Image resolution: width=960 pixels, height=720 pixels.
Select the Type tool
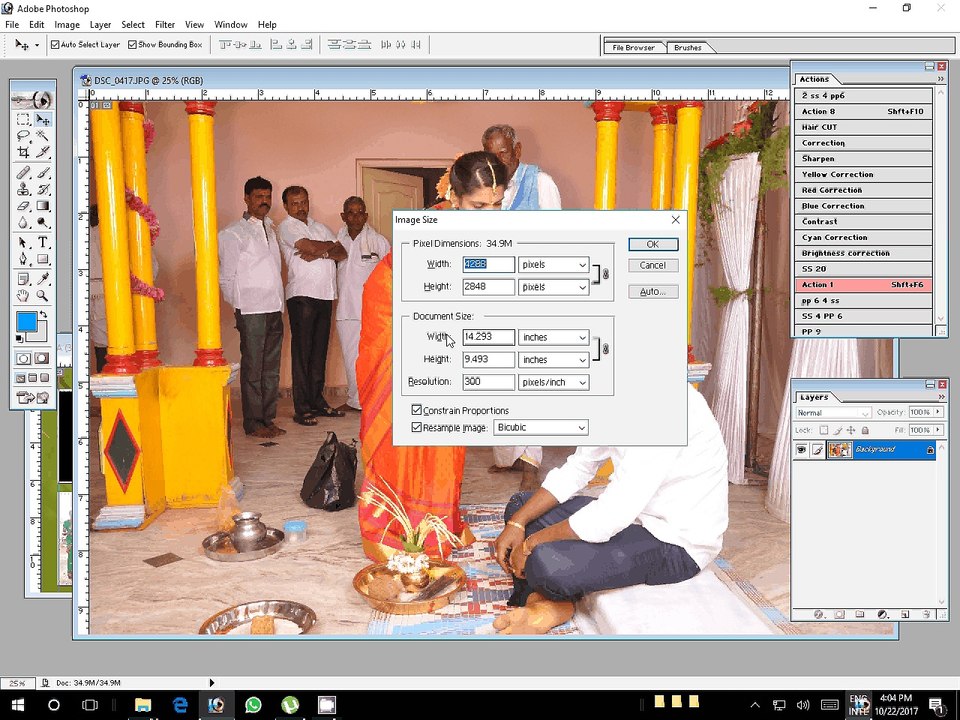point(42,242)
